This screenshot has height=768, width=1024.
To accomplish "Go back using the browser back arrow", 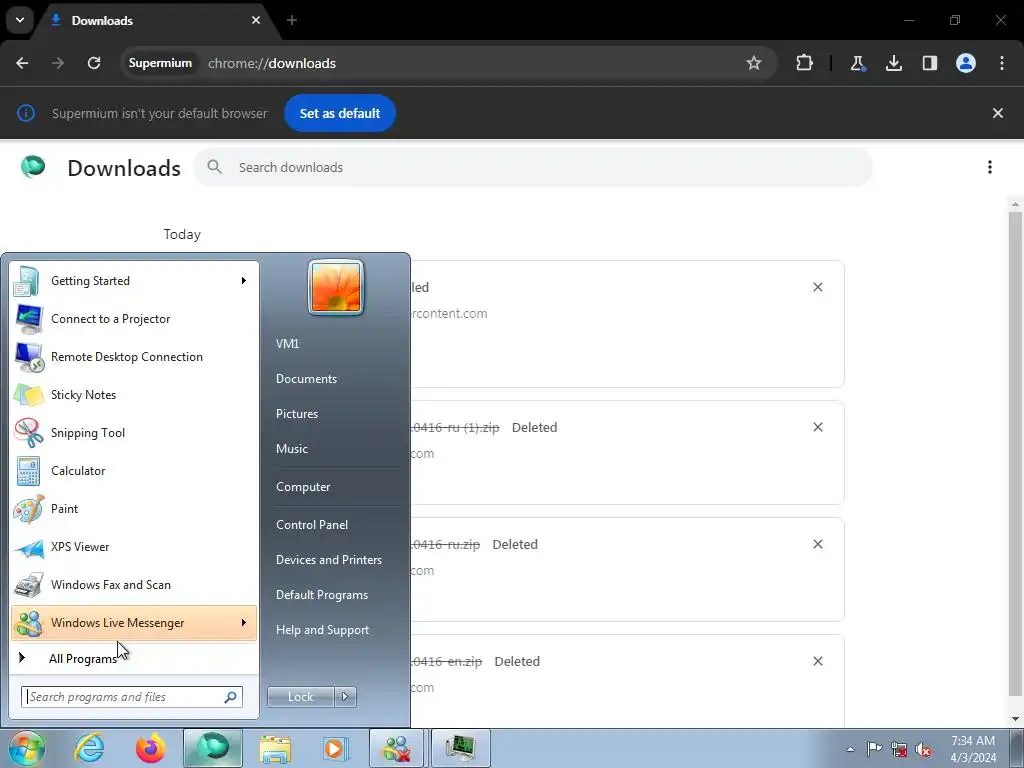I will (22, 63).
